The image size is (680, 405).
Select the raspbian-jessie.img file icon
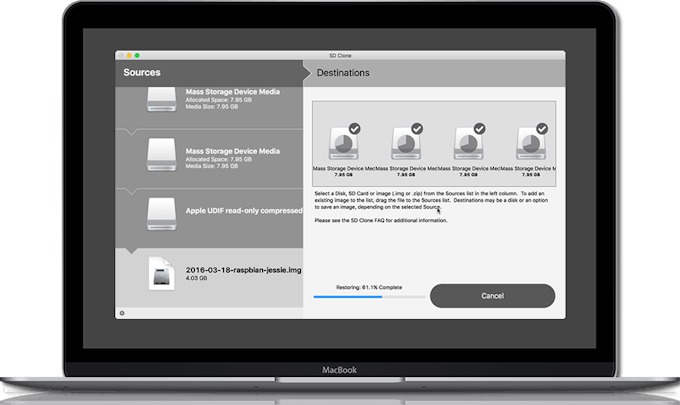161,274
